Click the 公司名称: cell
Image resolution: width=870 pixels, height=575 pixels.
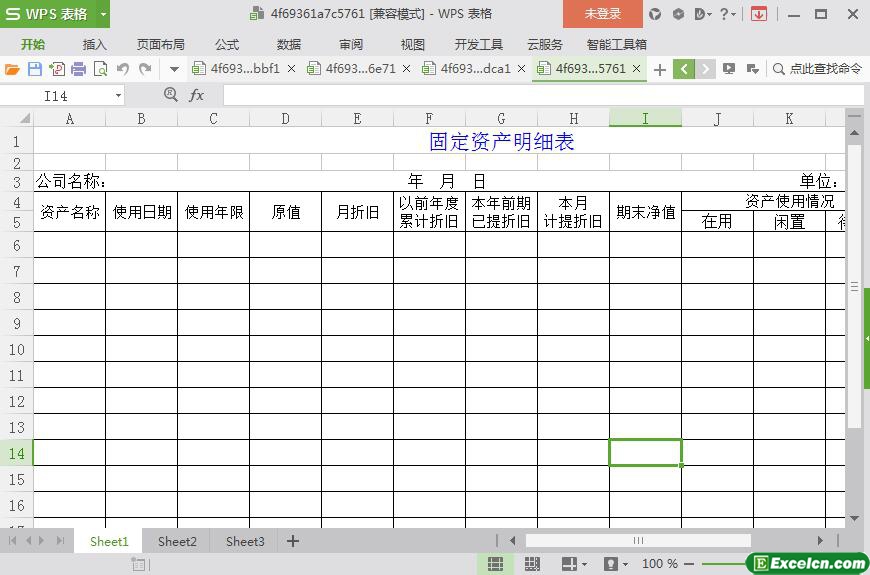tap(69, 181)
